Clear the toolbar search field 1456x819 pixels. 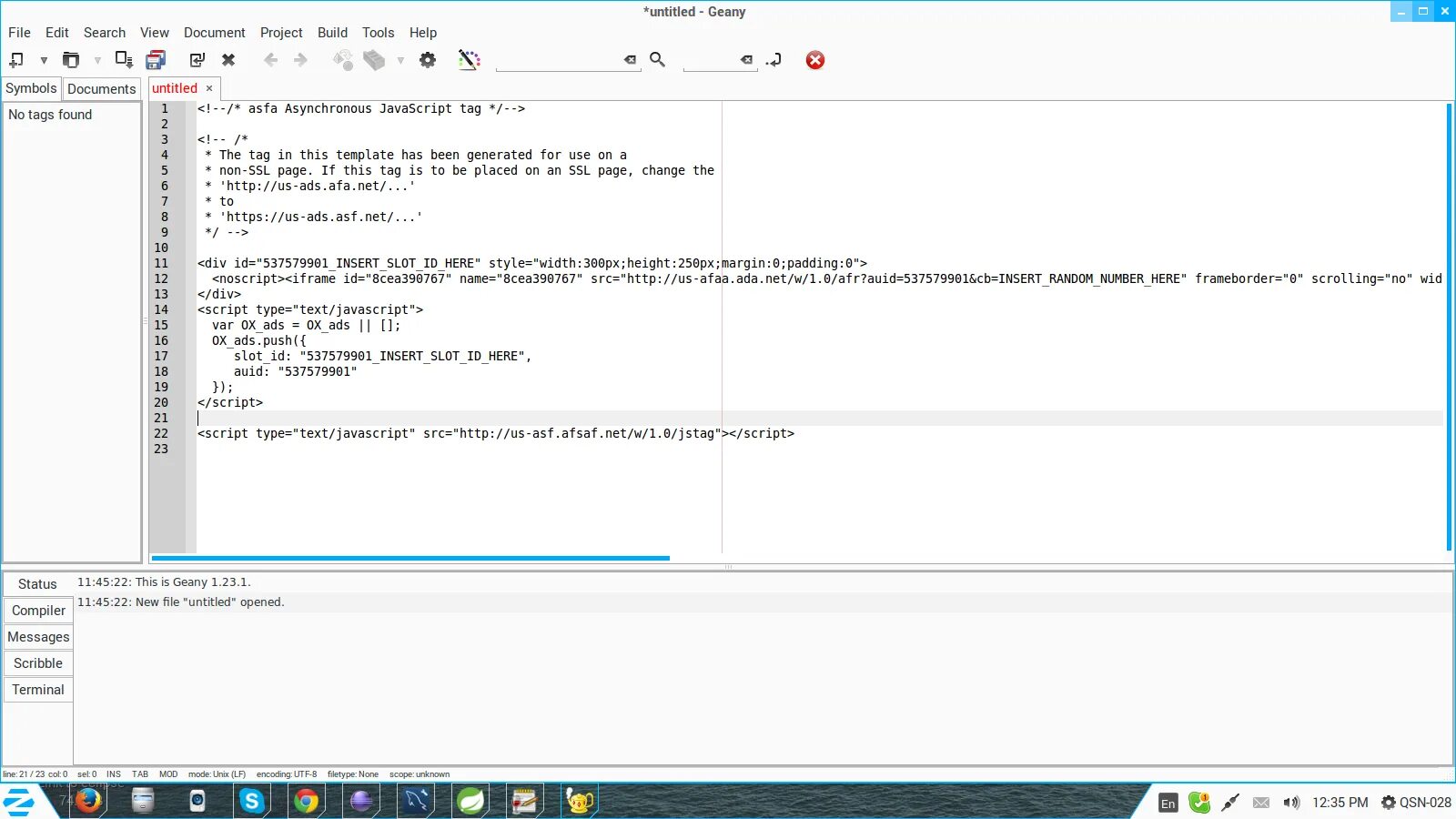630,60
